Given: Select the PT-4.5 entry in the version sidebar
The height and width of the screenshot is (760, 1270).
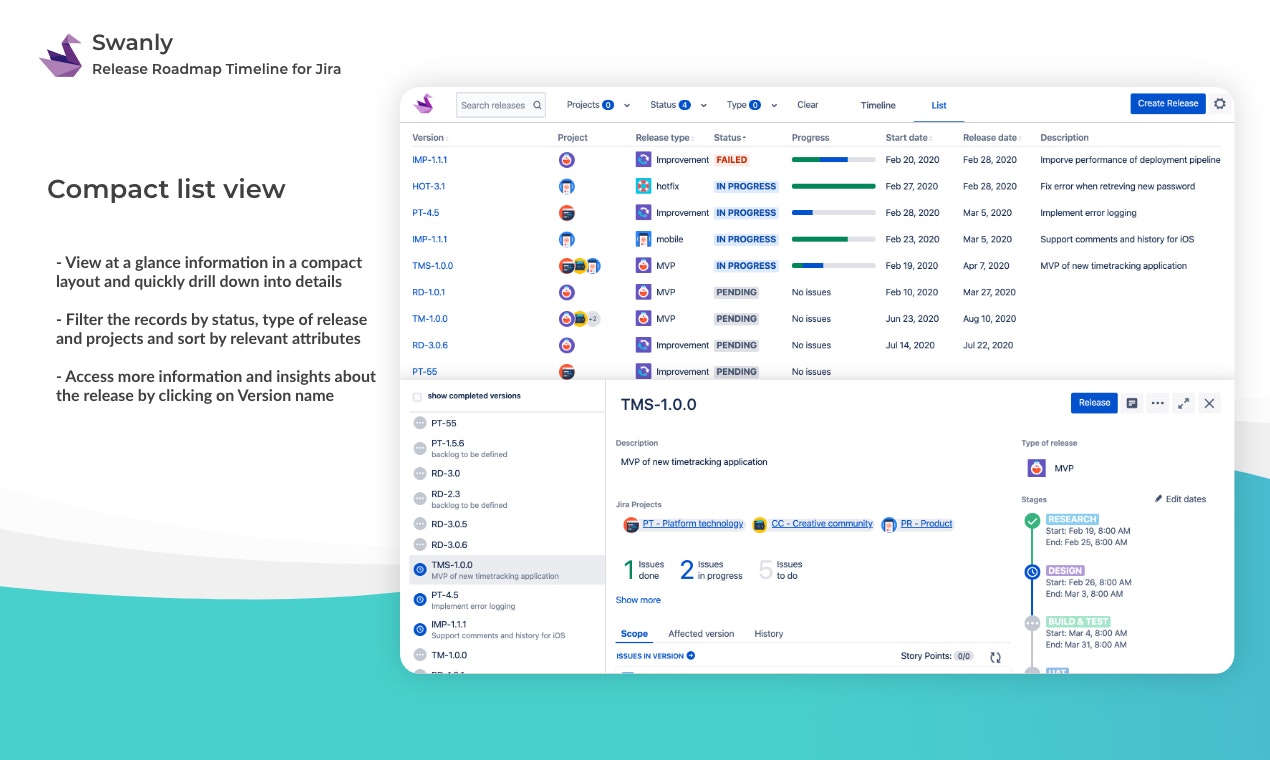Looking at the screenshot, I should pyautogui.click(x=444, y=599).
